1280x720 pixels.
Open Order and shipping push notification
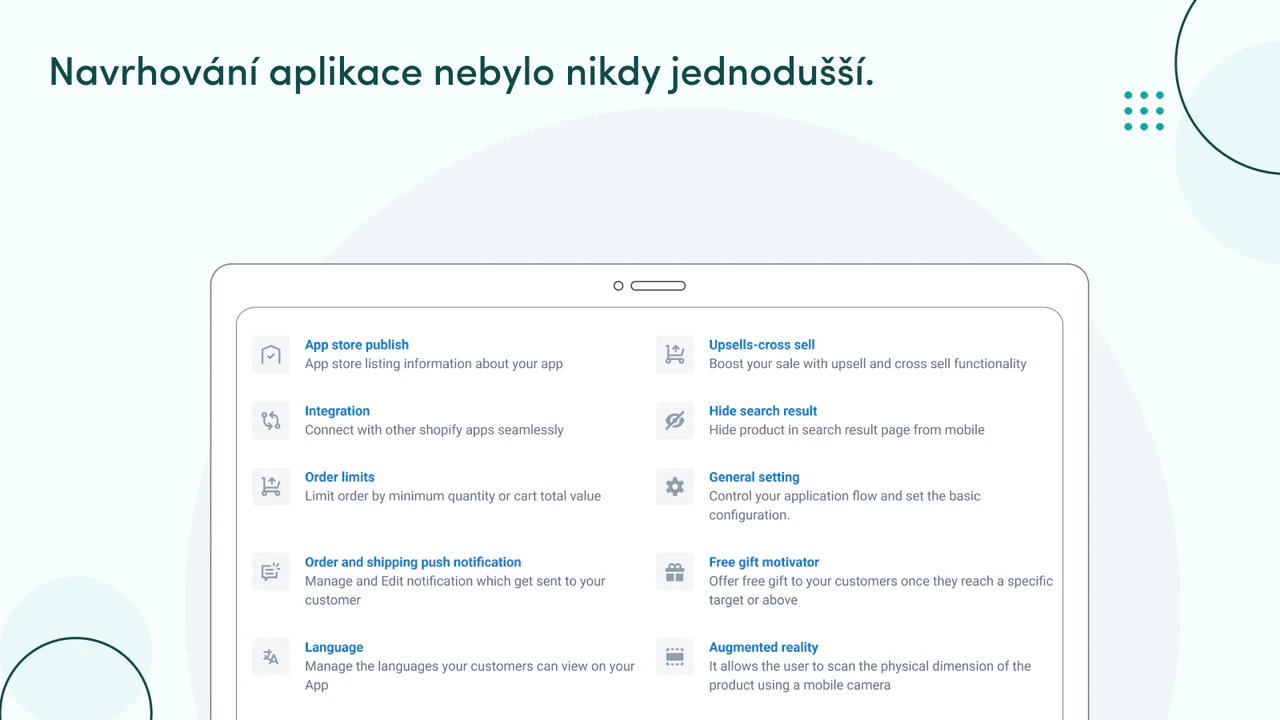pos(413,562)
